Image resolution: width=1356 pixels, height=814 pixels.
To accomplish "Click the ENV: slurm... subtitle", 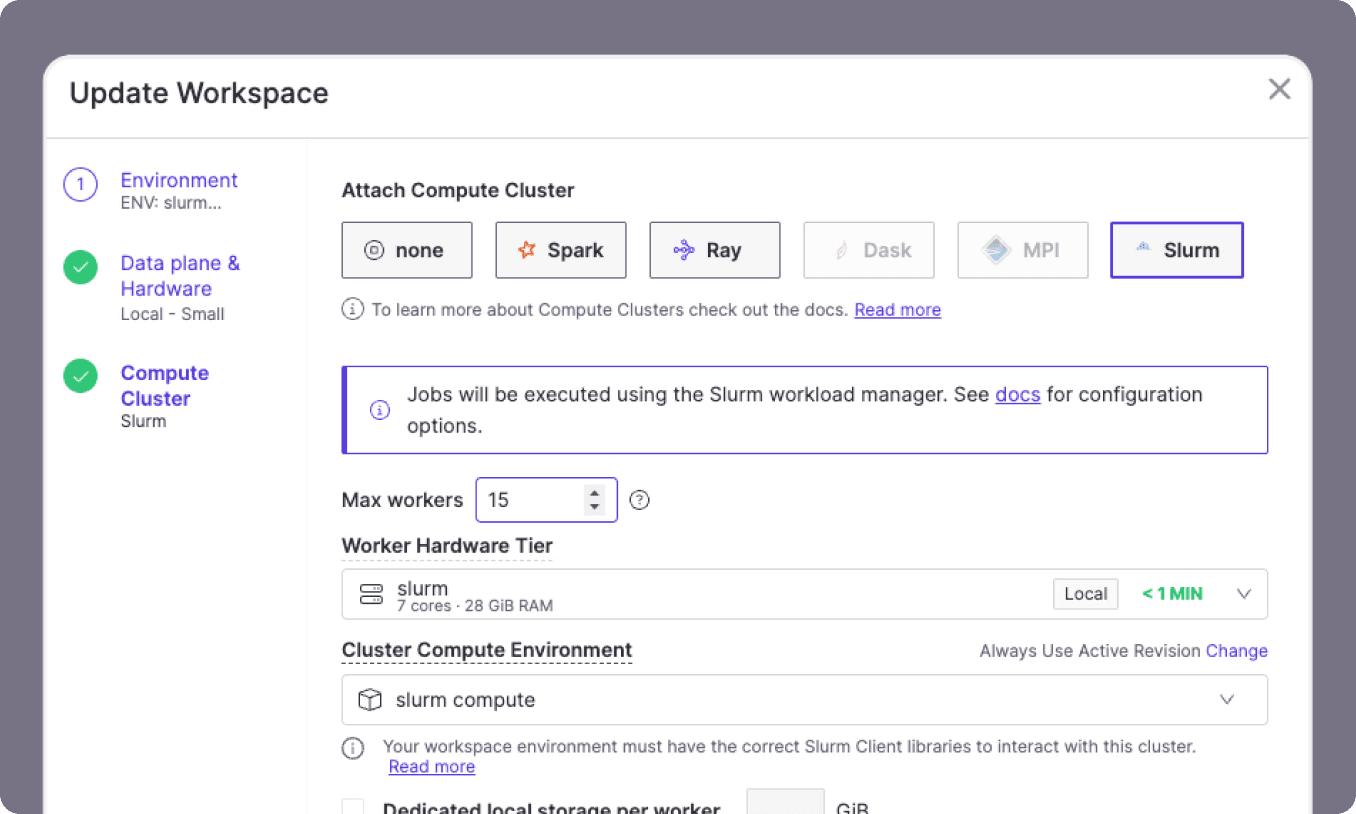I will 171,203.
